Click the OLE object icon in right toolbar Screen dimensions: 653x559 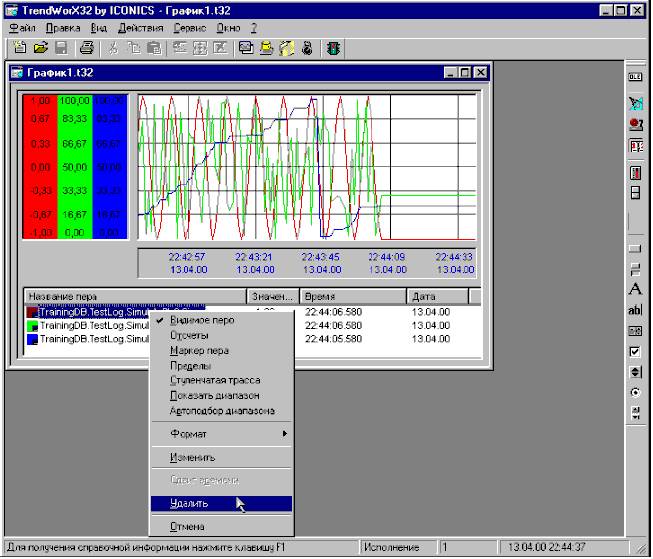click(x=635, y=77)
